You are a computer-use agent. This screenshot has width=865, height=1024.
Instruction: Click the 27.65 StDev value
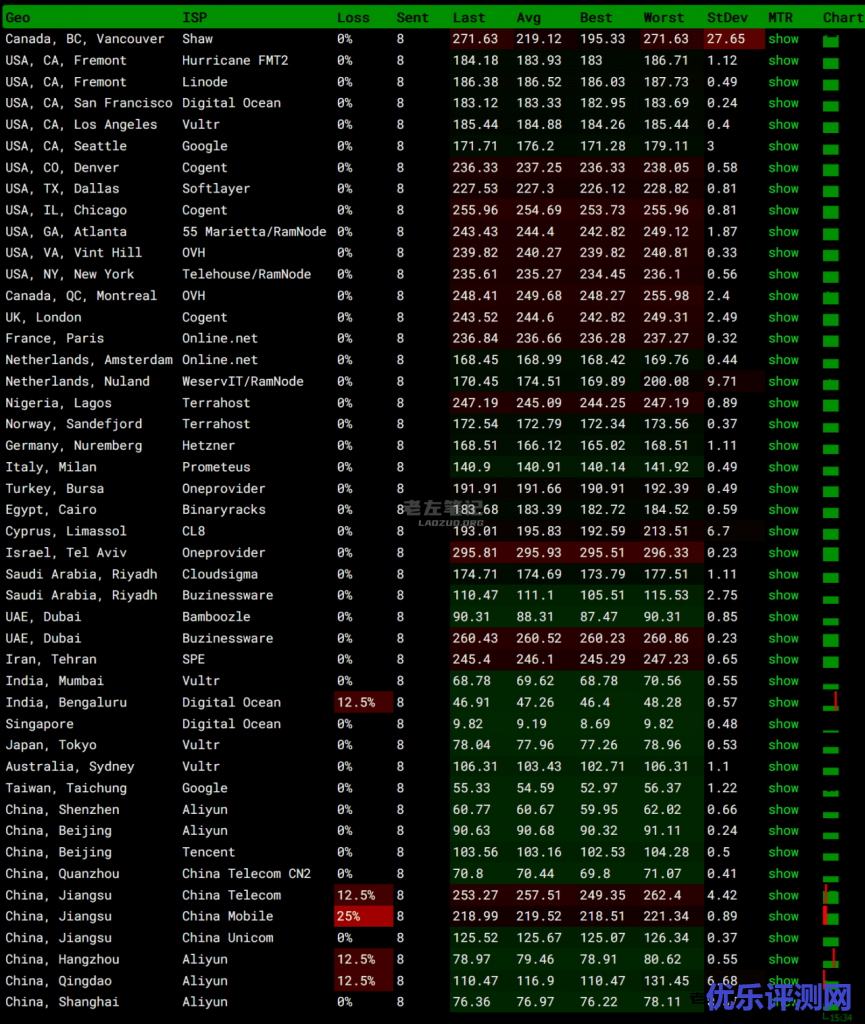pos(726,39)
